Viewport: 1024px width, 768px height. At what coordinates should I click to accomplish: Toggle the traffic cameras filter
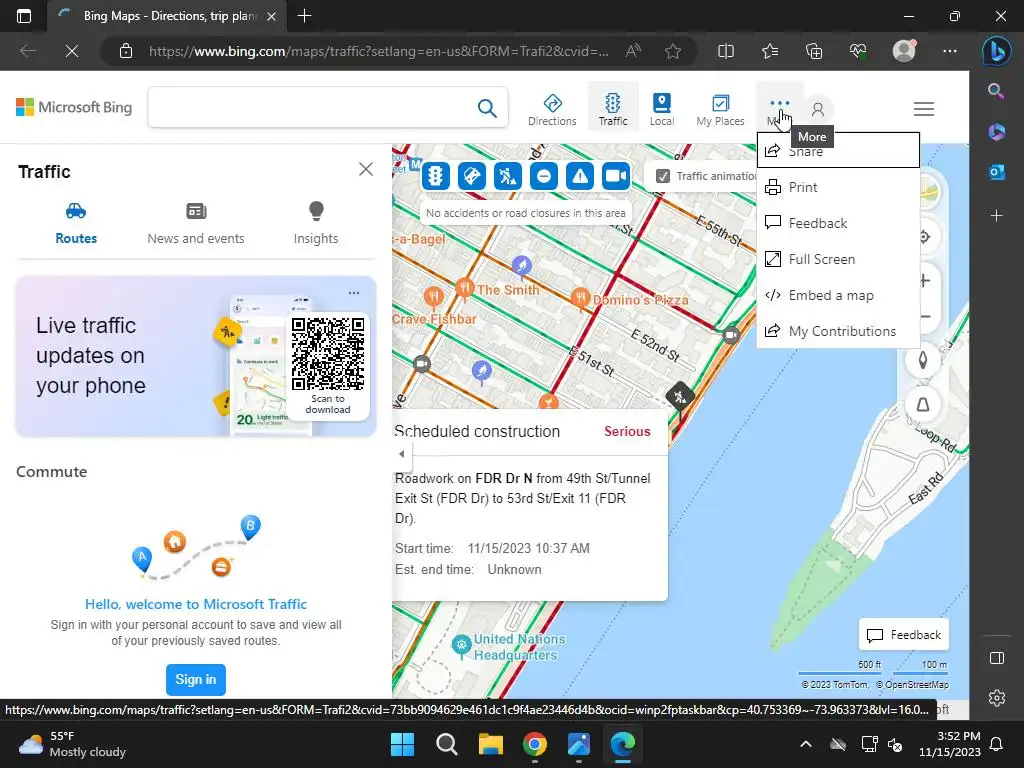tap(615, 176)
